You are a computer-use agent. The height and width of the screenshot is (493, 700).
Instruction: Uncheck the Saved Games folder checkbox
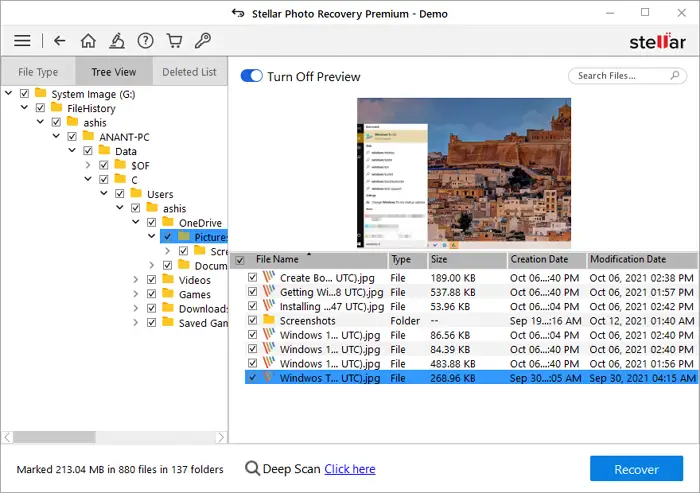[152, 322]
